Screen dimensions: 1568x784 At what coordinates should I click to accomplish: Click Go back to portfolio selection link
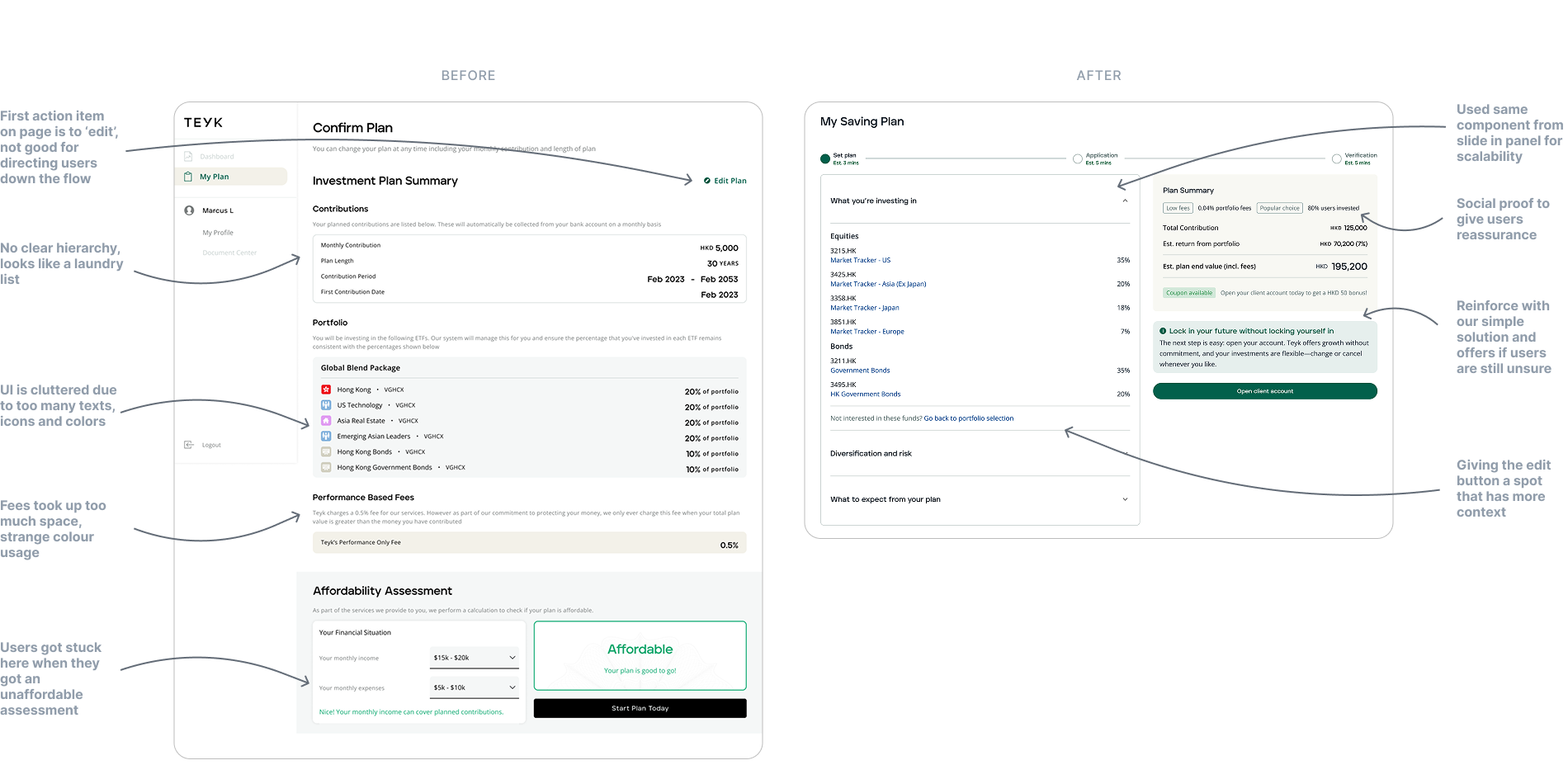point(968,418)
